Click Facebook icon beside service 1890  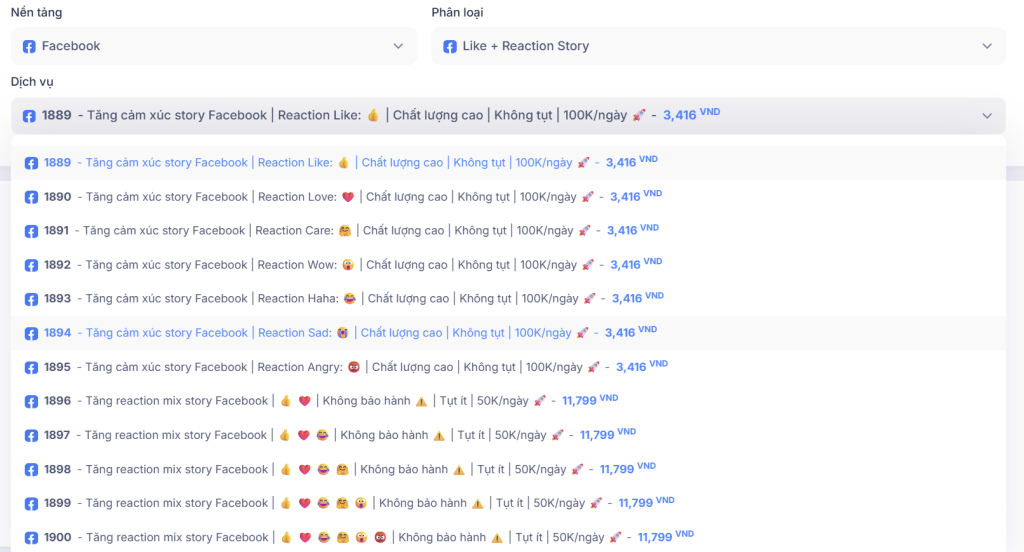(x=31, y=197)
